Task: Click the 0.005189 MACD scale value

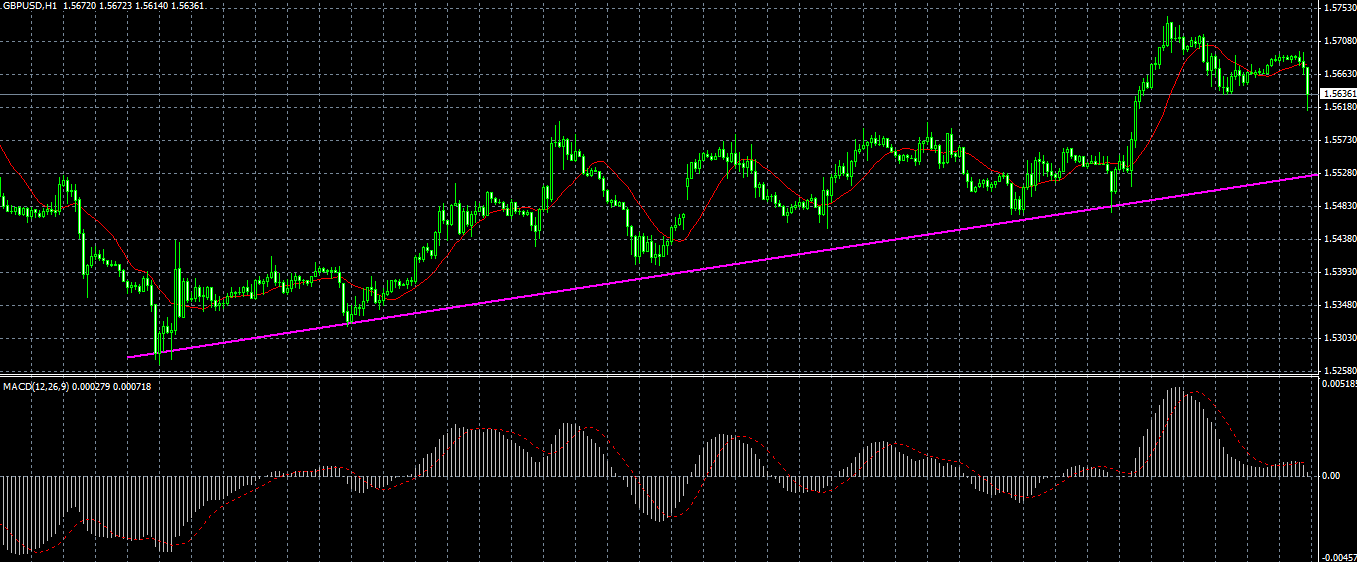Action: pyautogui.click(x=1339, y=383)
